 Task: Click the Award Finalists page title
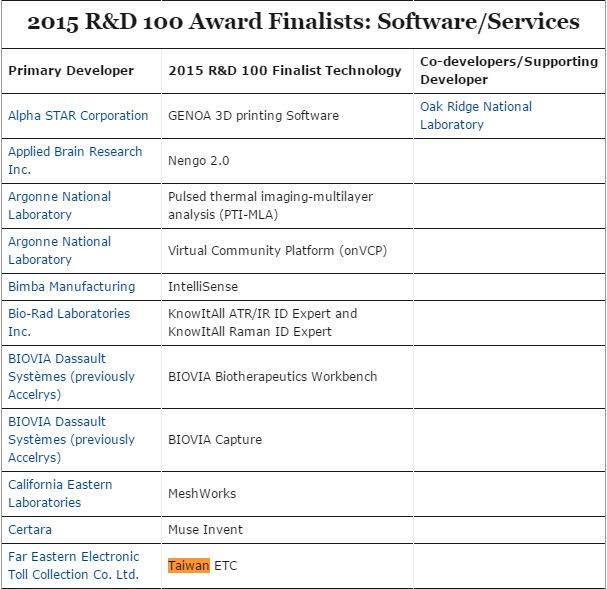303,22
